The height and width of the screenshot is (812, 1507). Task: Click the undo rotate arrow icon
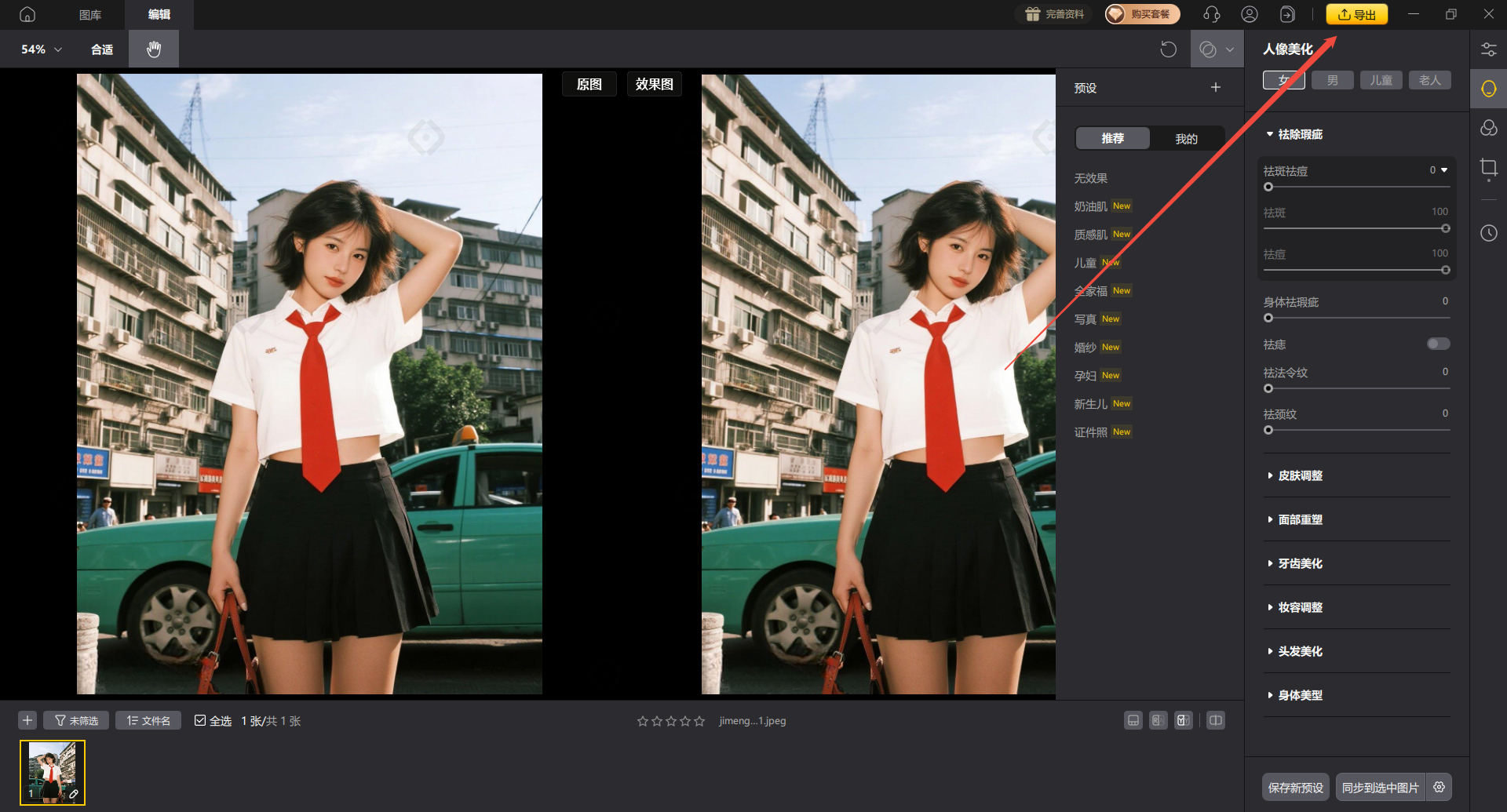click(1168, 49)
